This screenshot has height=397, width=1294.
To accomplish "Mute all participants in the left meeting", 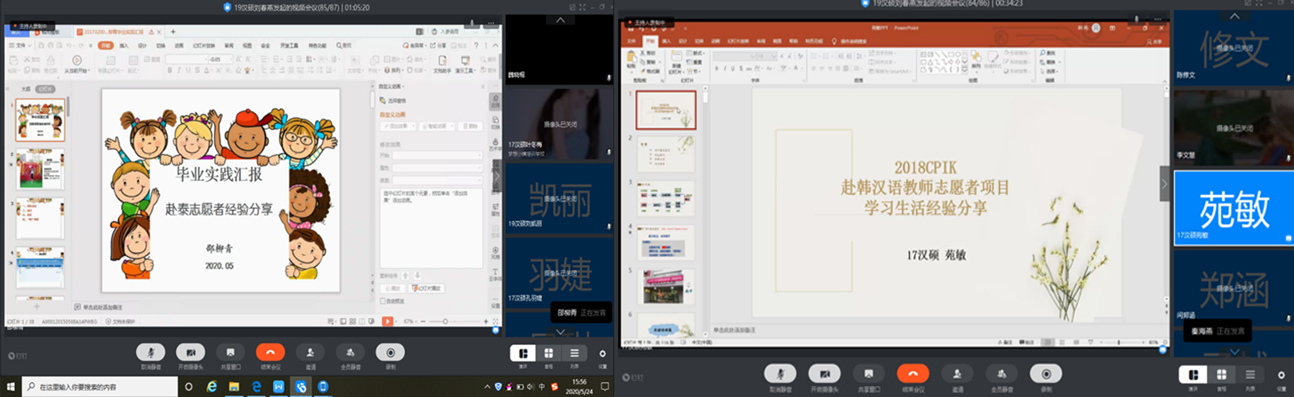I will [350, 351].
